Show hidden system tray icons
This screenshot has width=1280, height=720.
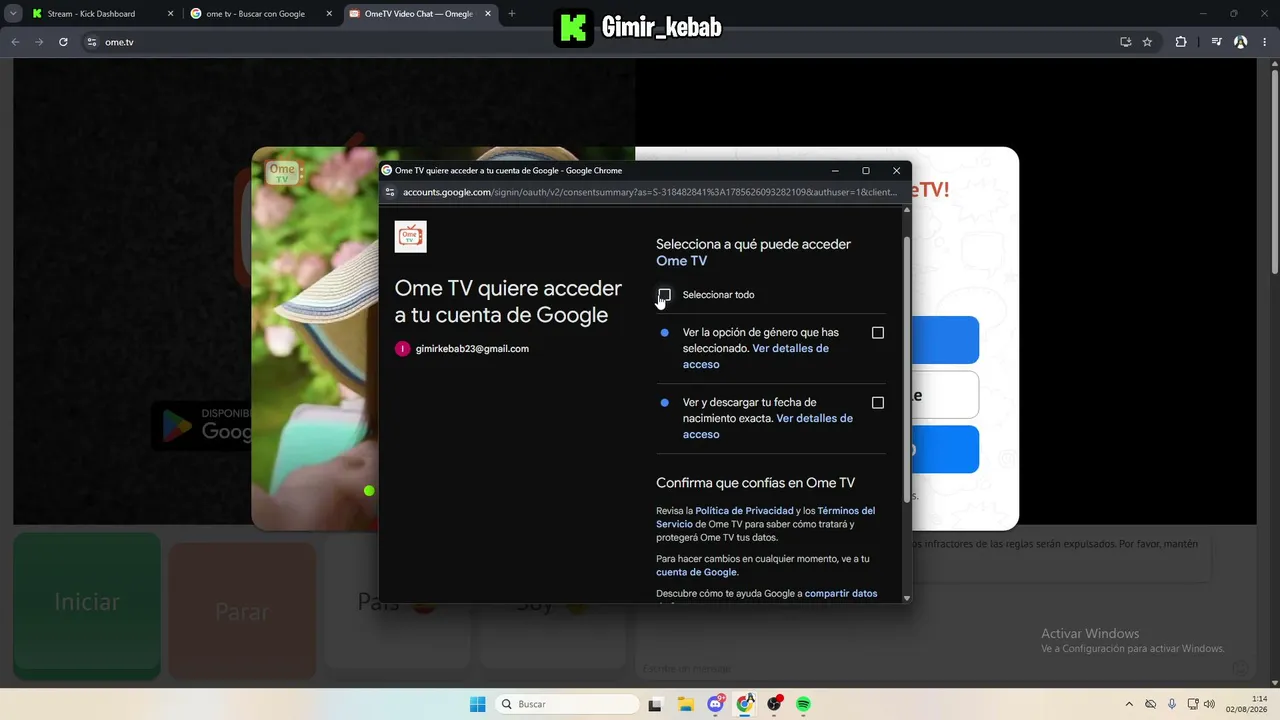point(1129,704)
